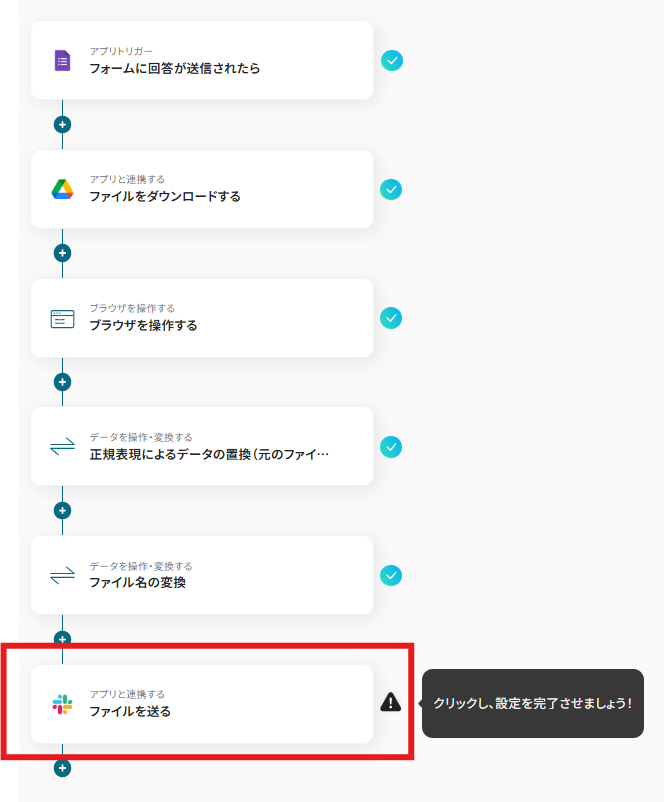Click the small gray ブラウザを操作する category label
The width and height of the screenshot is (664, 802).
[132, 308]
